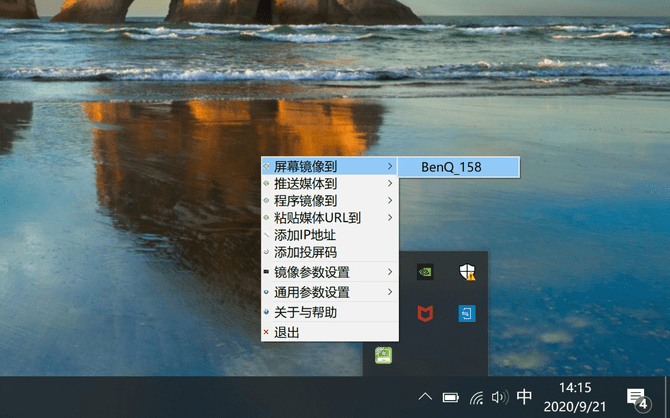Open the 14:15 clock and date
Screen dimensions: 670x418
click(574, 397)
